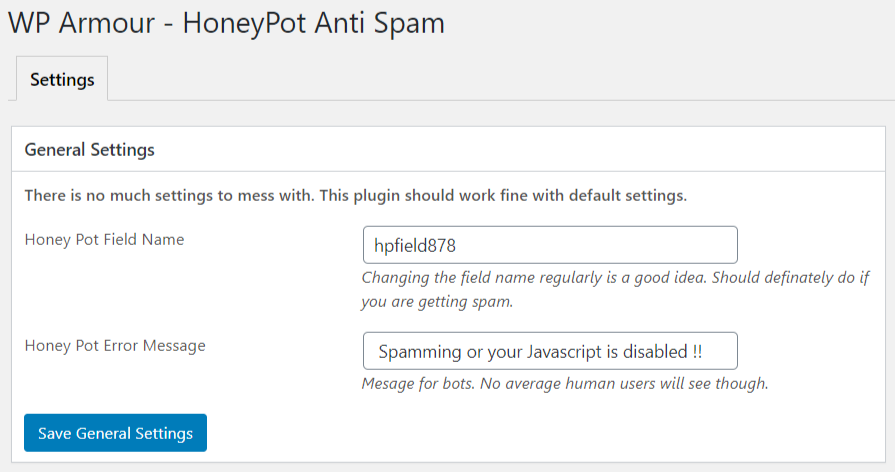Image resolution: width=895 pixels, height=472 pixels.
Task: Focus the Honey Pot Error Message input
Action: pyautogui.click(x=550, y=352)
